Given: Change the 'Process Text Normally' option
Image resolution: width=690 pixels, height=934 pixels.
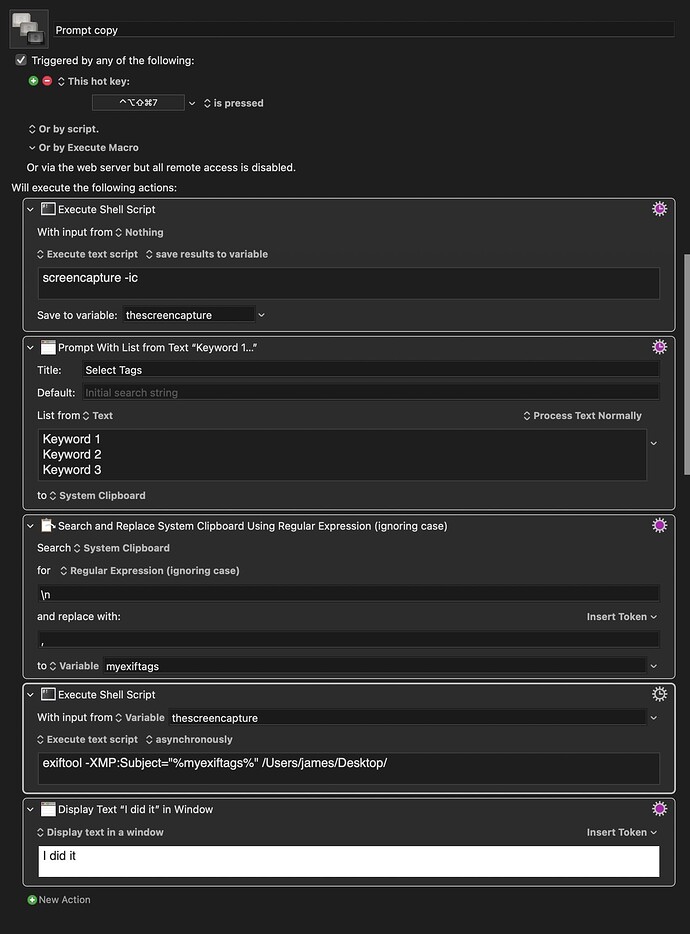Looking at the screenshot, I should click(x=582, y=416).
